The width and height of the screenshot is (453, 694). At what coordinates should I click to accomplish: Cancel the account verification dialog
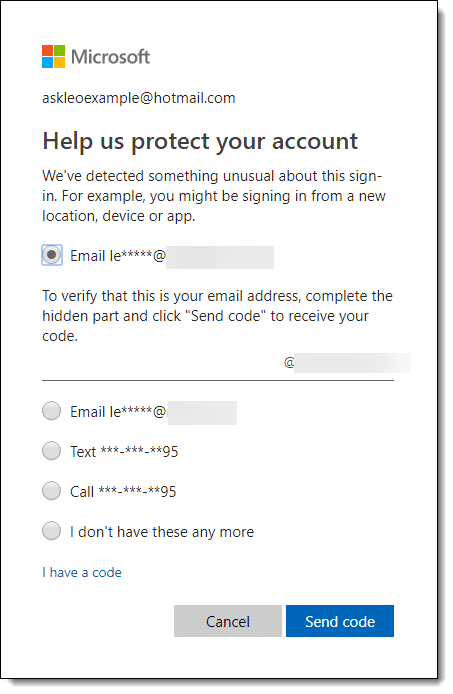coord(228,621)
